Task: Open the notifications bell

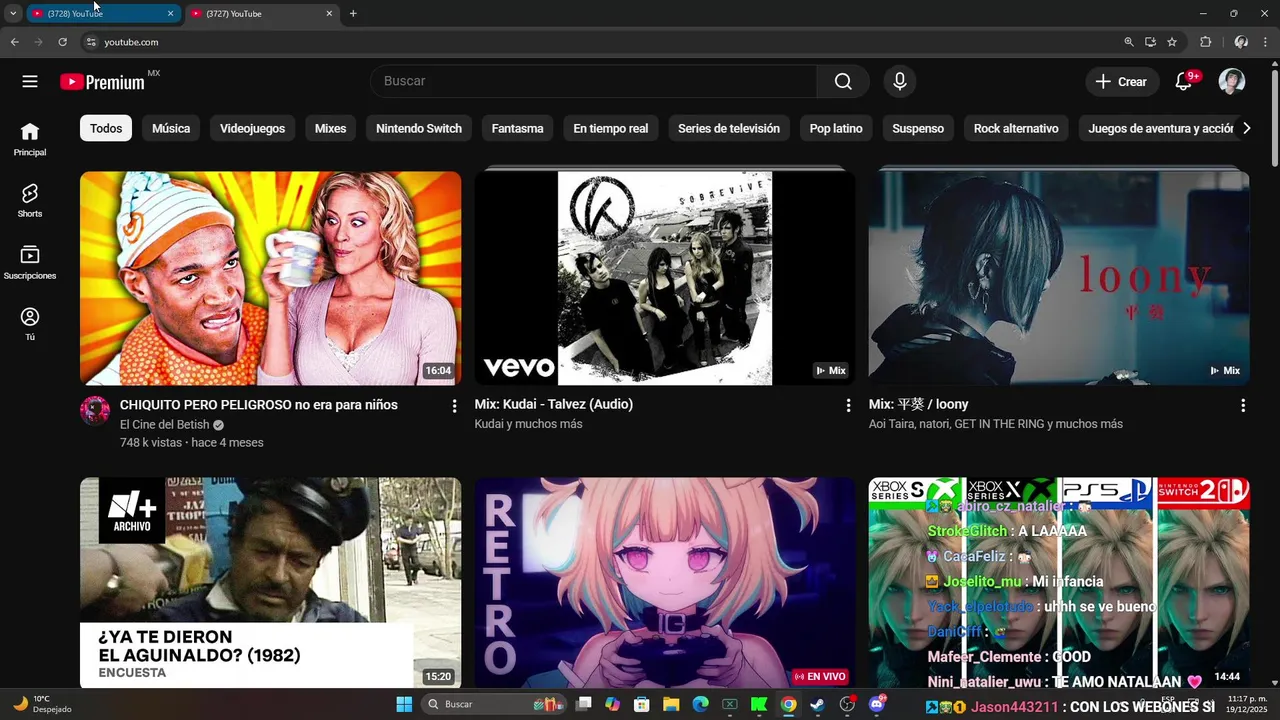Action: [x=1184, y=82]
